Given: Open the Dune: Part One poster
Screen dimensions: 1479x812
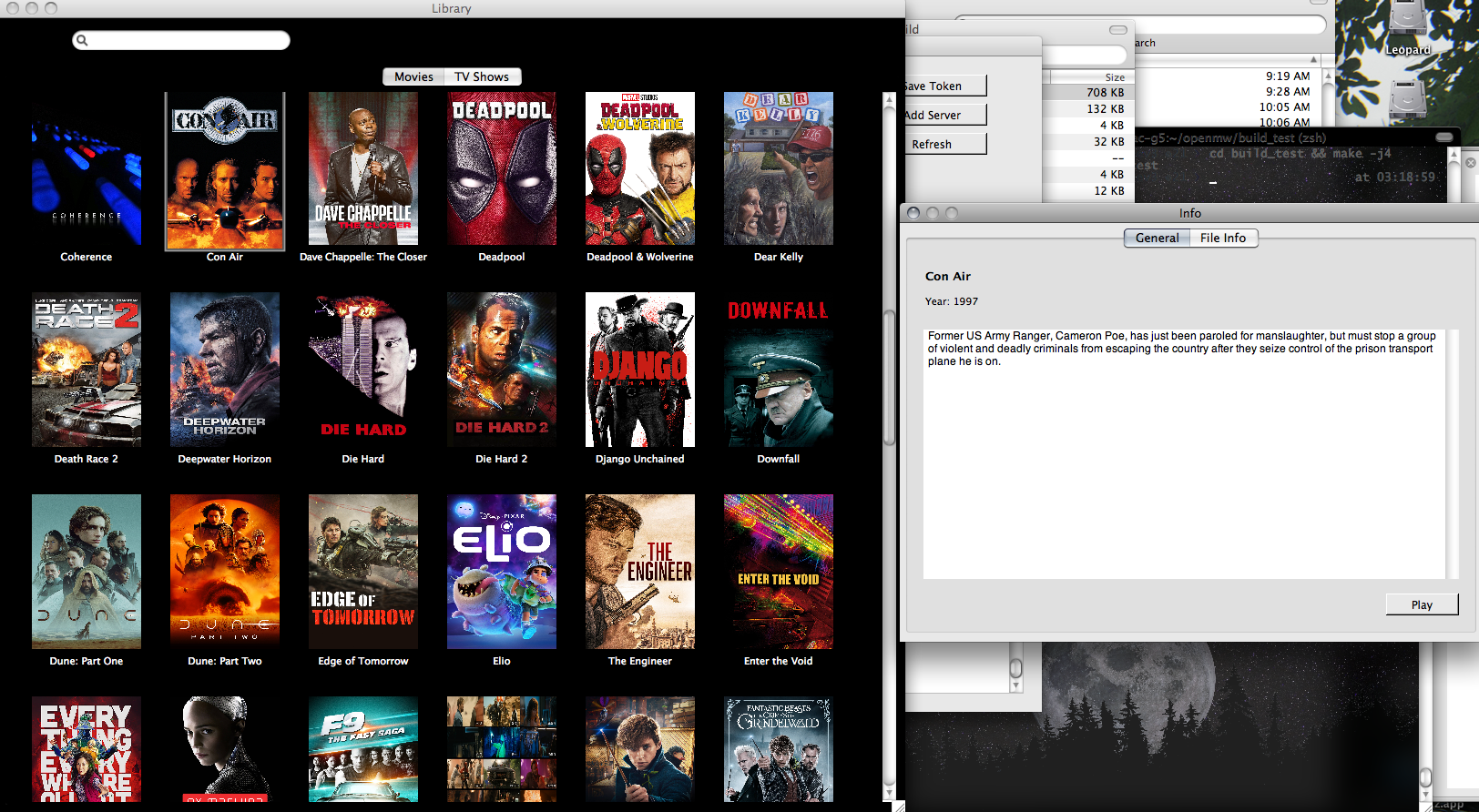Looking at the screenshot, I should 87,572.
